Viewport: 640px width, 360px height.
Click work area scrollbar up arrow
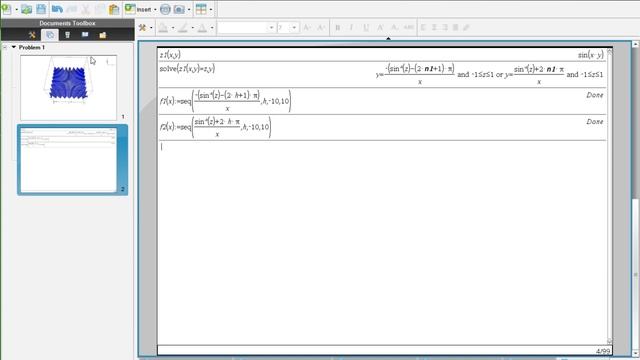(635, 44)
